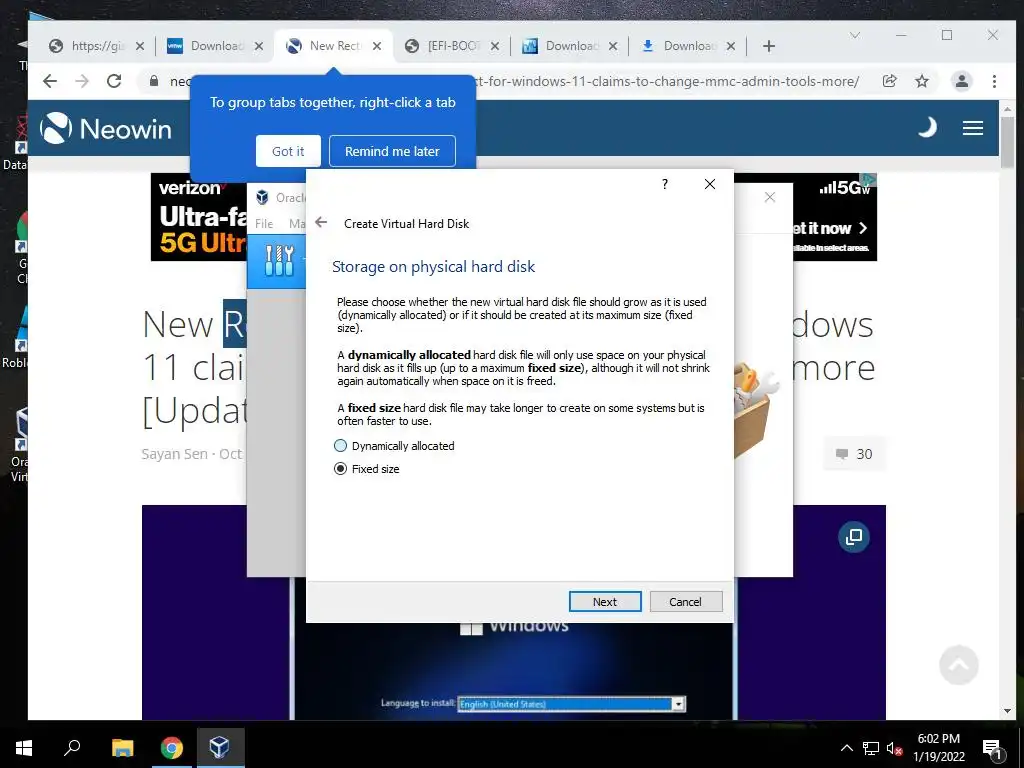Open the muted volume tray icon
This screenshot has height=768, width=1024.
pos(894,748)
